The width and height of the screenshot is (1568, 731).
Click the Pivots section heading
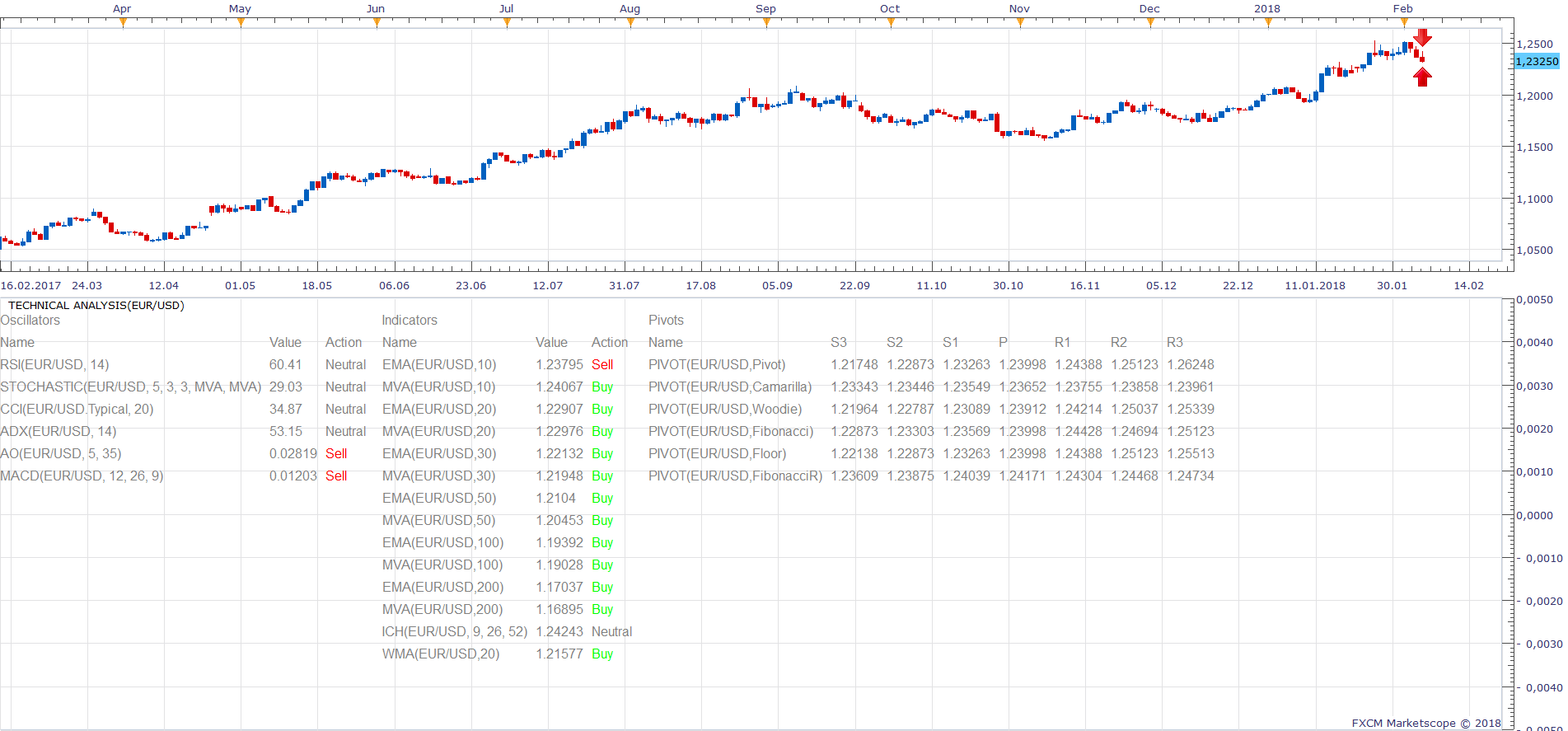666,321
